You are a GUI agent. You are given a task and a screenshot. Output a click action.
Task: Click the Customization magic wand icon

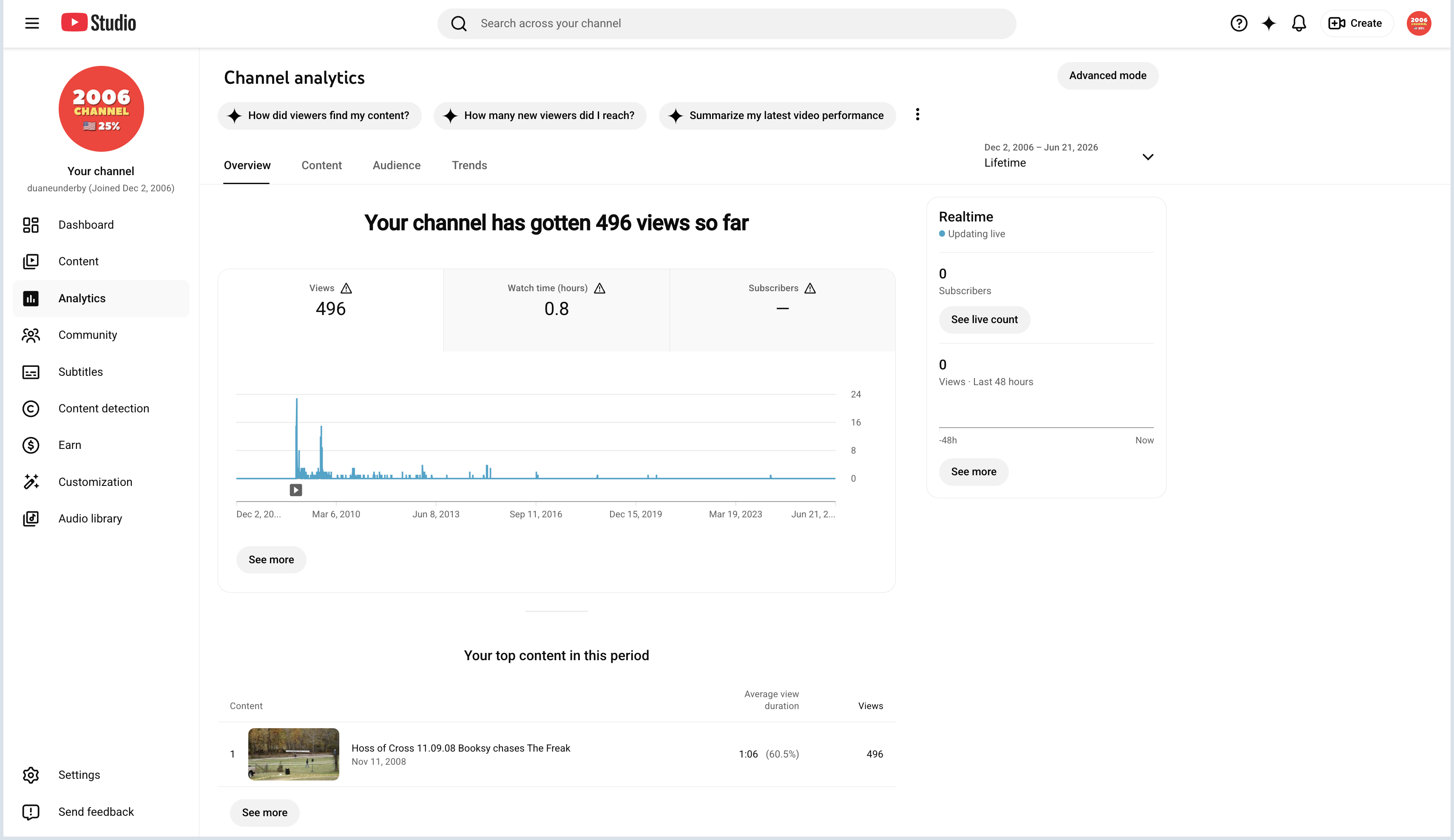pyautogui.click(x=31, y=482)
